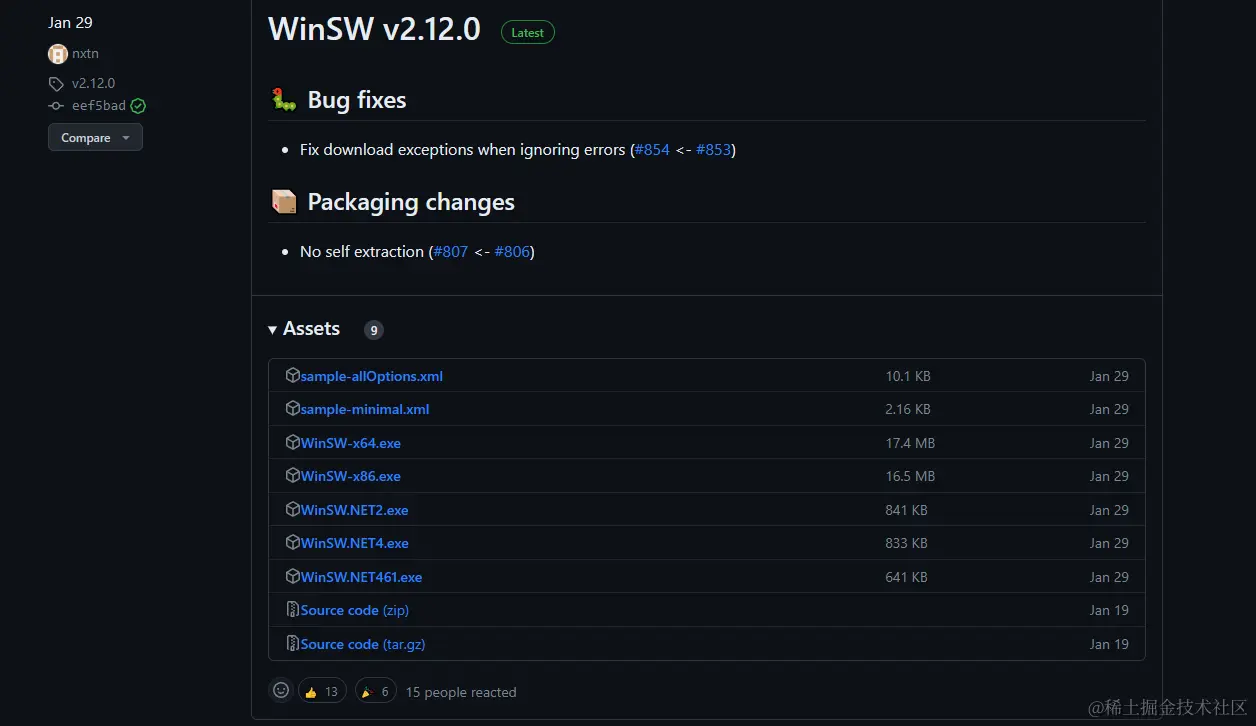Collapse the Assets section
The height and width of the screenshot is (726, 1256).
(304, 329)
